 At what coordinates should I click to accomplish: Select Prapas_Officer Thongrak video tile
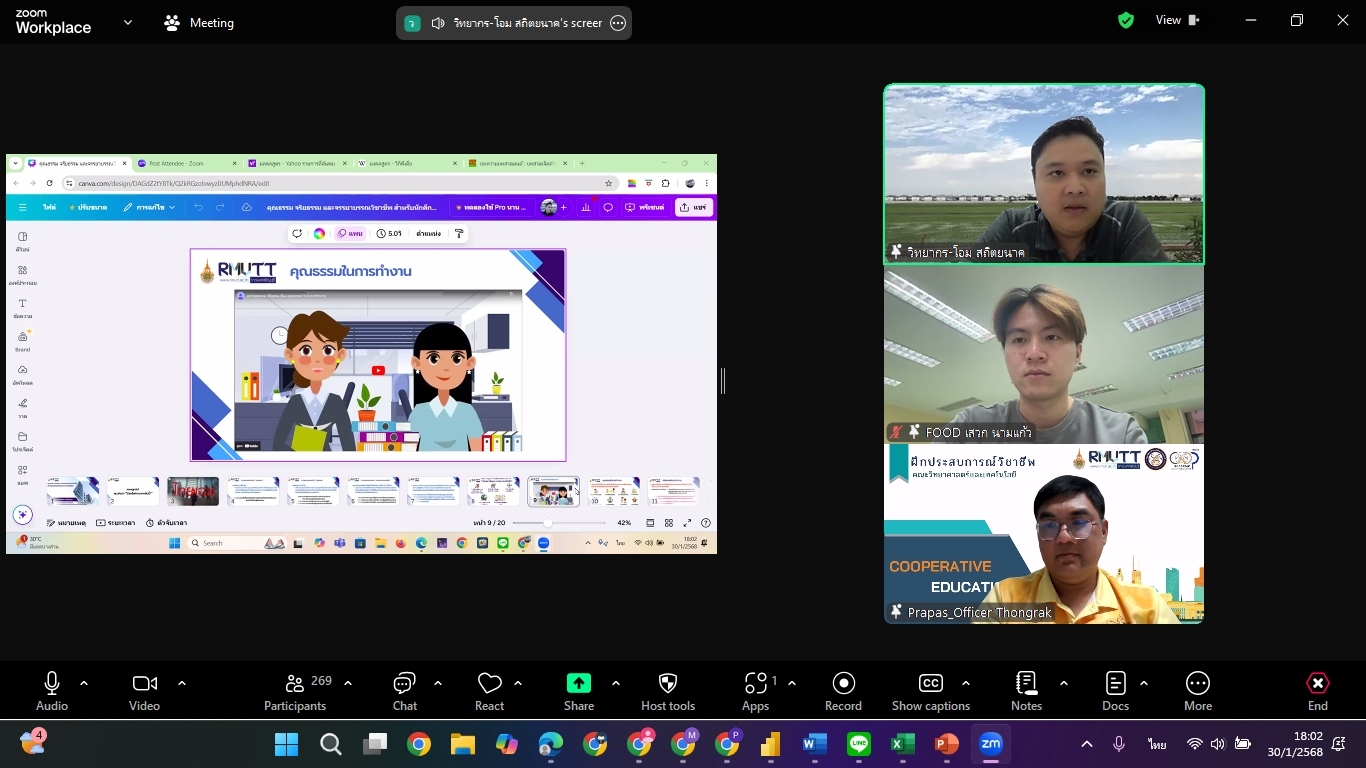point(1044,534)
